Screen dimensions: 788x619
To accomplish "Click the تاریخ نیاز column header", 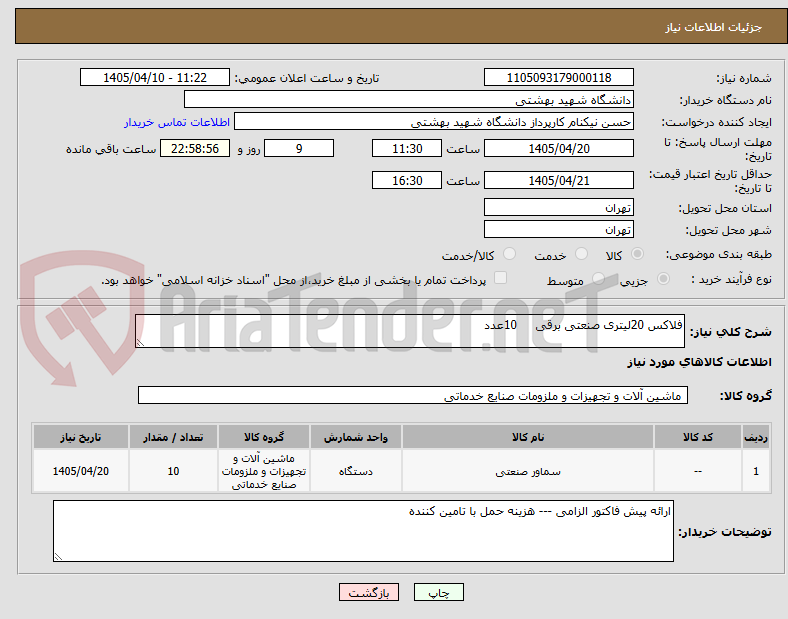I will pos(81,437).
